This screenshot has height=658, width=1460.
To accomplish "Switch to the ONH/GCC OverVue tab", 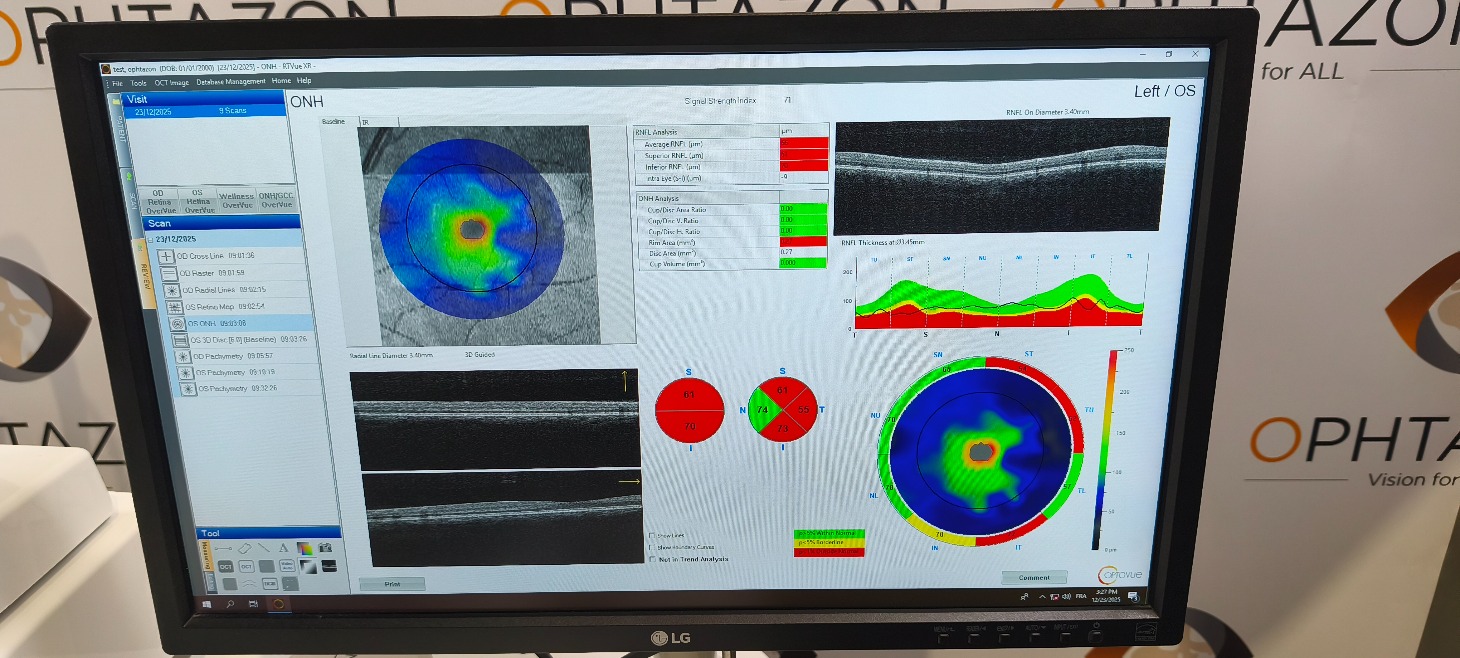I will pos(276,200).
